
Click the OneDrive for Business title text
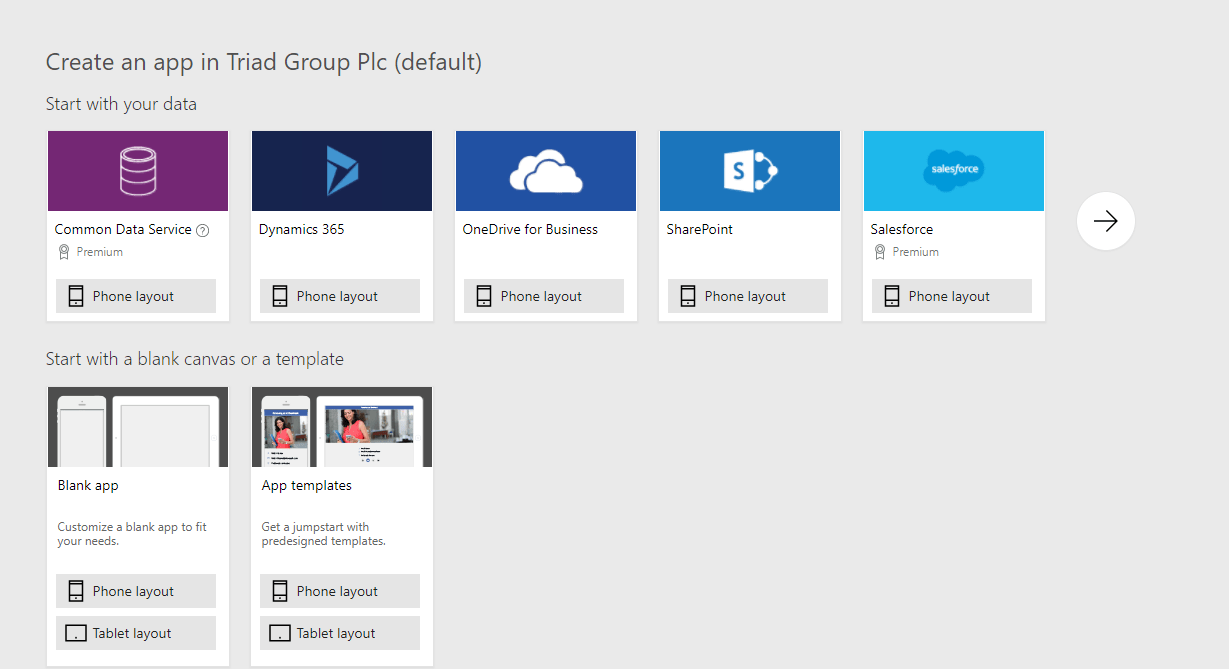(x=530, y=229)
